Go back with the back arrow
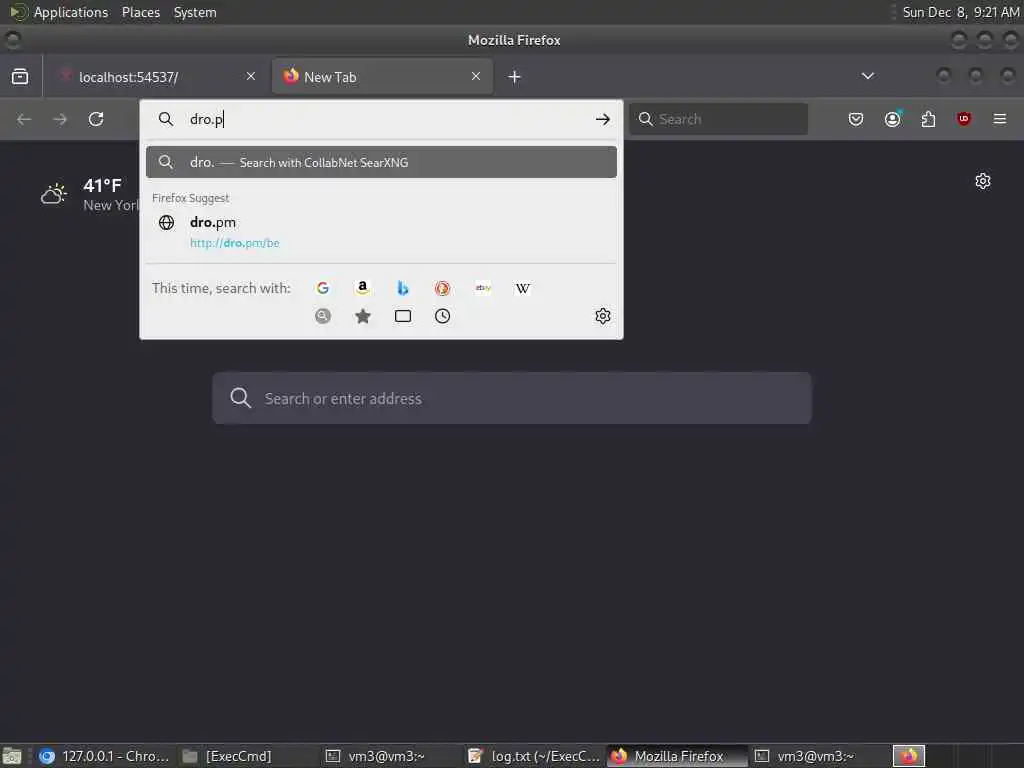1024x768 pixels. (24, 119)
